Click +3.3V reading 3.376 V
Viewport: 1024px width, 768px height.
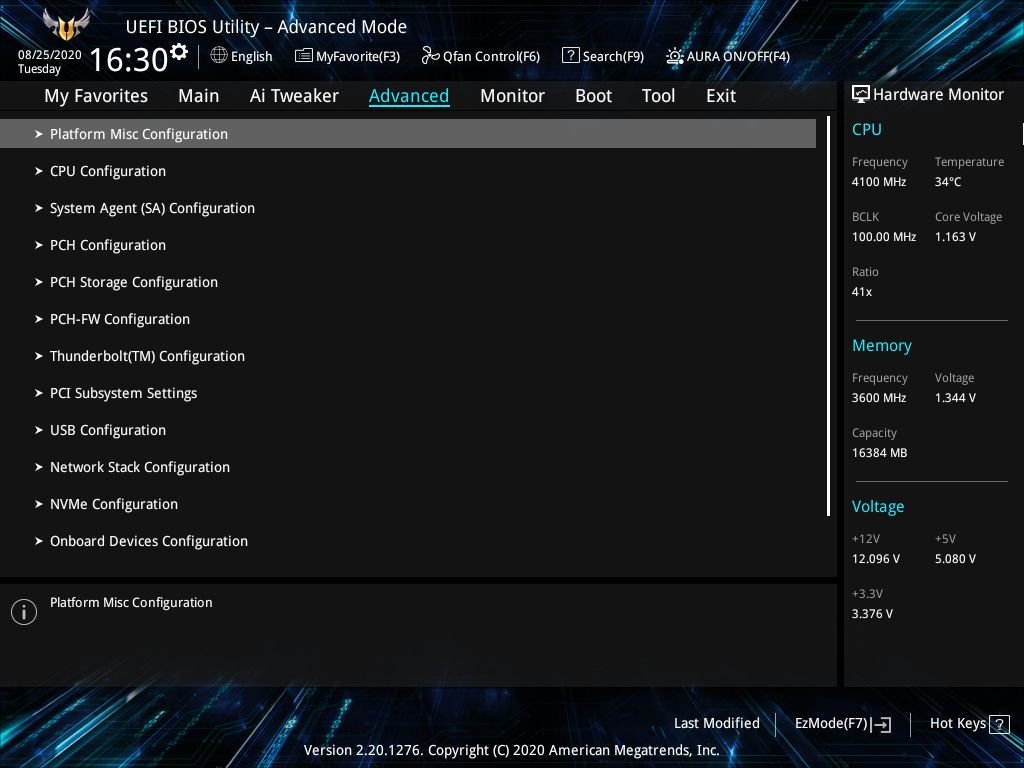tap(872, 614)
